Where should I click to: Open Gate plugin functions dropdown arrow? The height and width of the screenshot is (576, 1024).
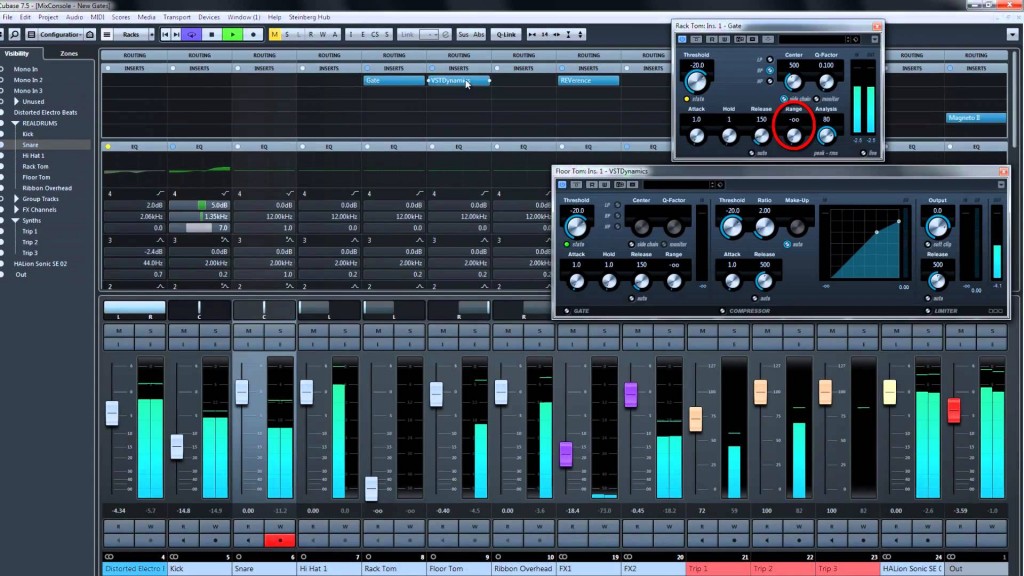click(x=874, y=39)
